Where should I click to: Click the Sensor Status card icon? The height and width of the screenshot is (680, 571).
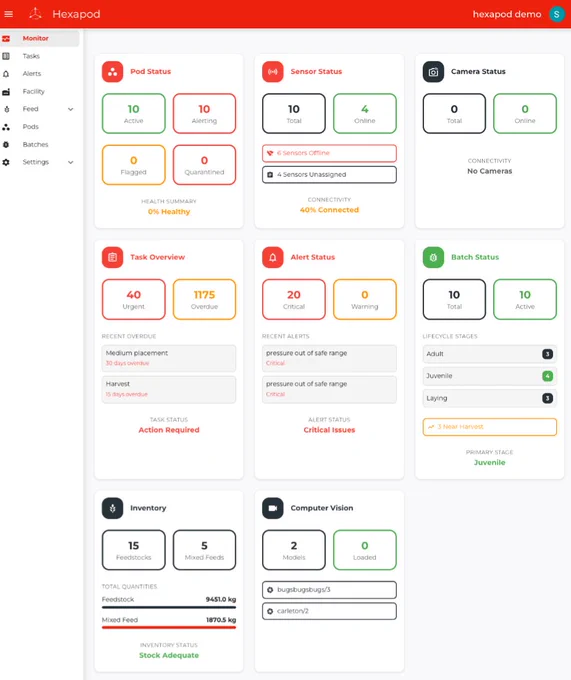click(x=273, y=72)
